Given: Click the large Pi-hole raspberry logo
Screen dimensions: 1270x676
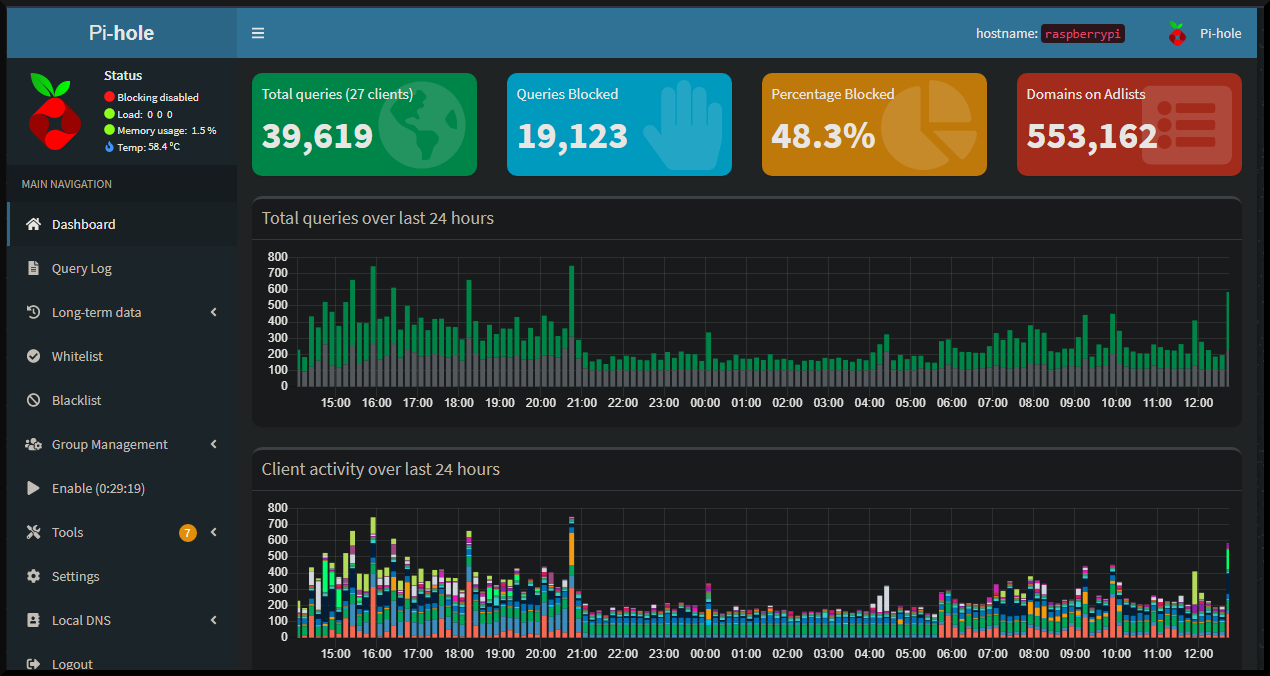Looking at the screenshot, I should [54, 111].
